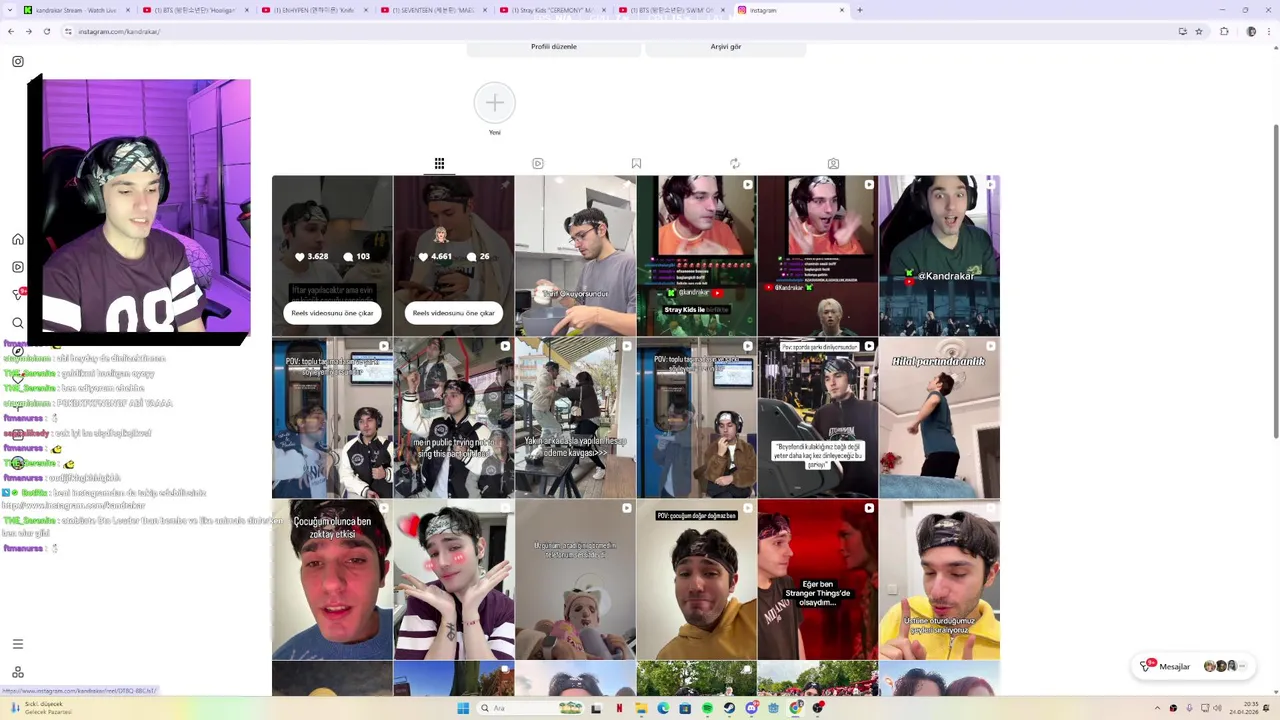Click the taskbar 'Ara' search box
This screenshot has width=1280, height=720.
pos(530,708)
